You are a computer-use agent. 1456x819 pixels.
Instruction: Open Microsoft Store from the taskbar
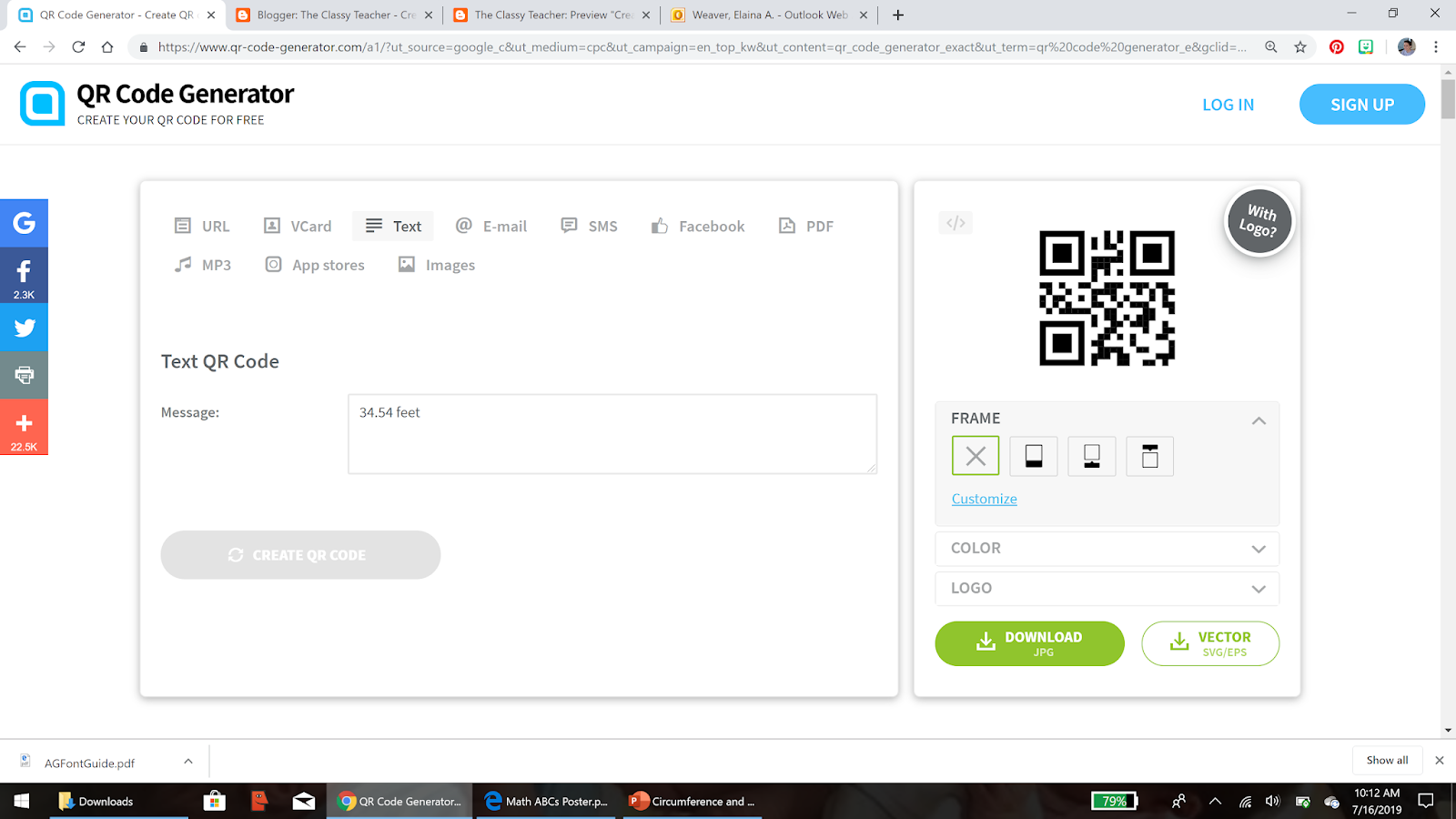pos(215,801)
